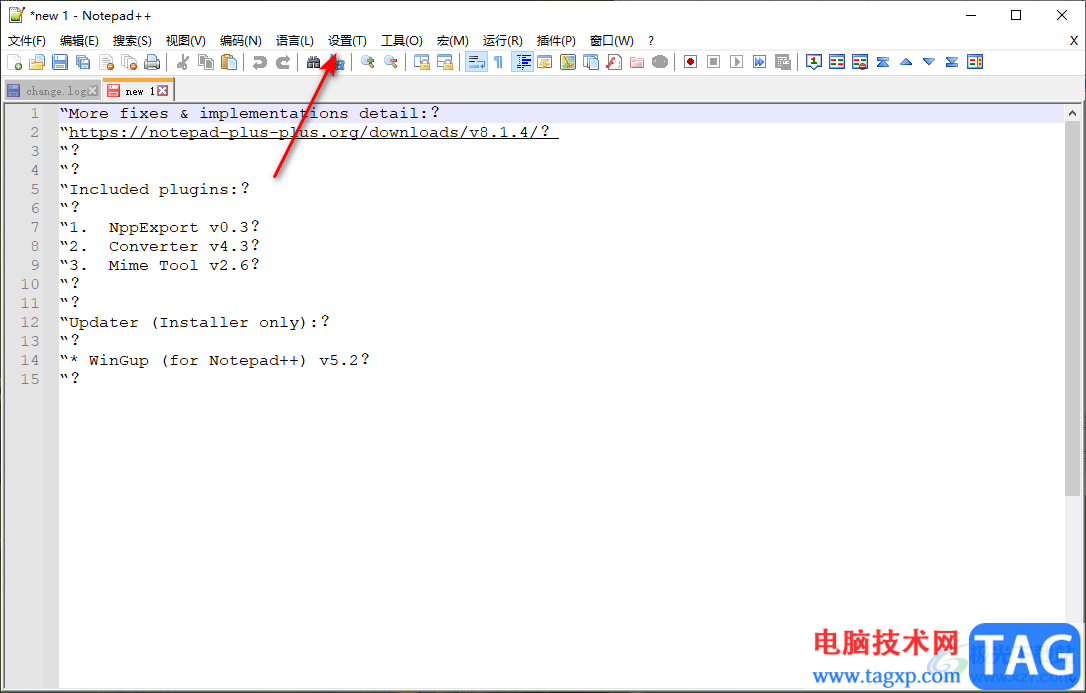This screenshot has width=1086, height=693.
Task: Open the 编辑(E) menu
Action: pyautogui.click(x=79, y=41)
